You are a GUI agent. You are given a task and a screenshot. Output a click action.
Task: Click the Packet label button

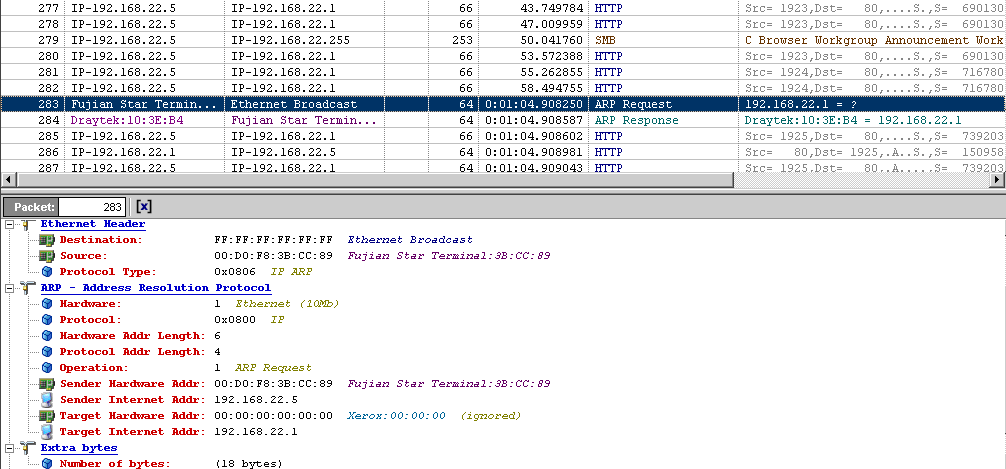coord(31,207)
